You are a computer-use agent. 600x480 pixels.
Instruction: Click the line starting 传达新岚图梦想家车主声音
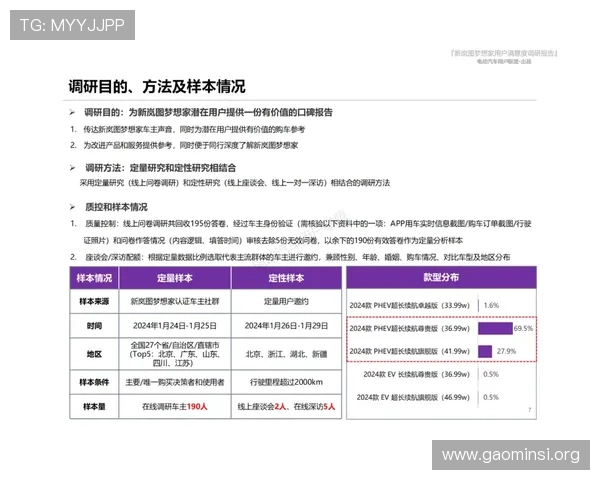coord(194,129)
